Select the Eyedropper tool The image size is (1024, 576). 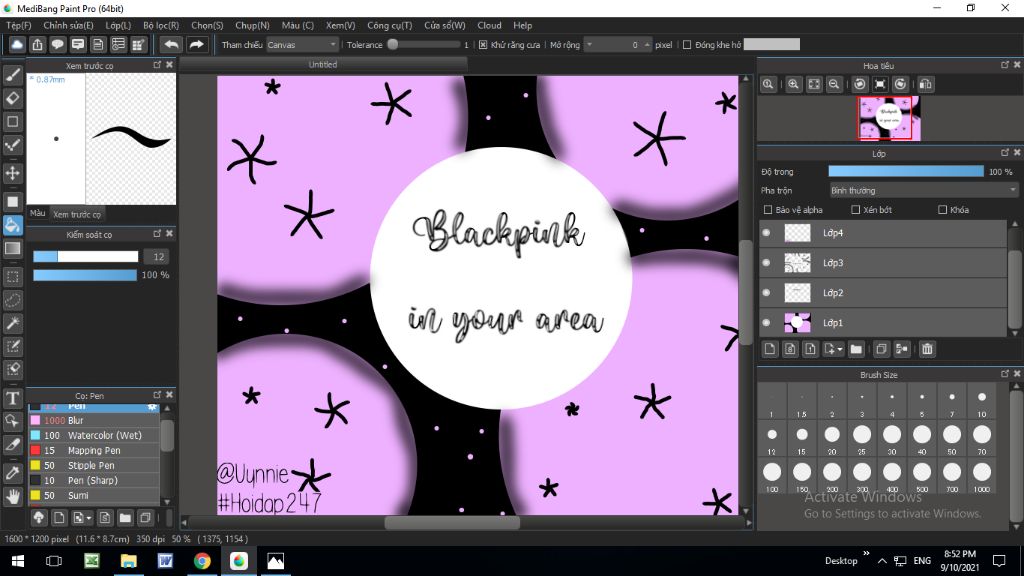coord(12,473)
